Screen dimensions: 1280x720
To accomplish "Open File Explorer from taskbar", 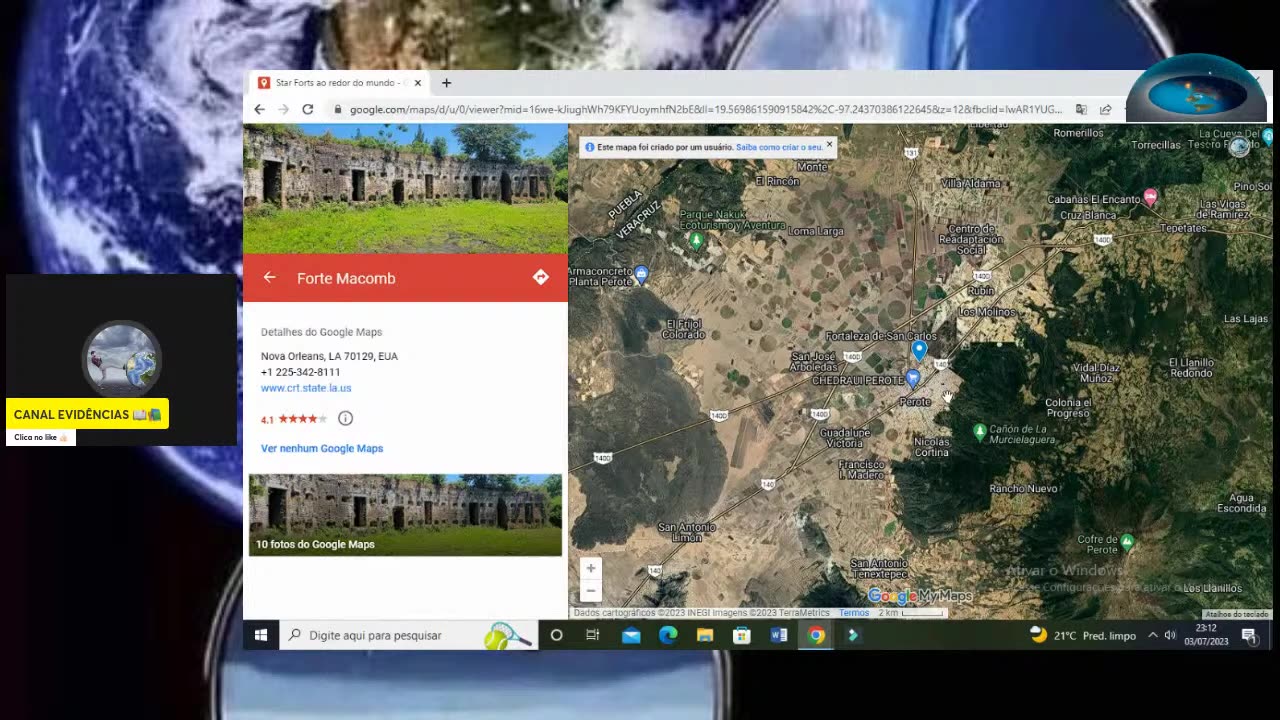I will [x=705, y=635].
